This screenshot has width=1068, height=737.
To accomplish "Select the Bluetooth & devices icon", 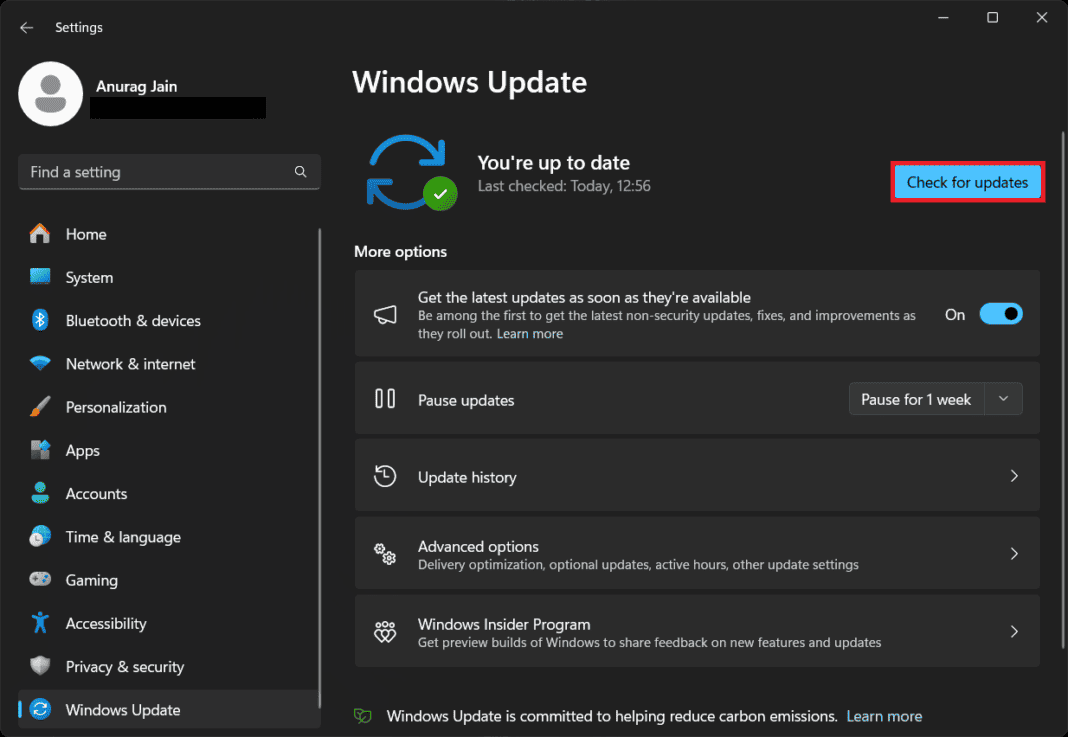I will [38, 320].
